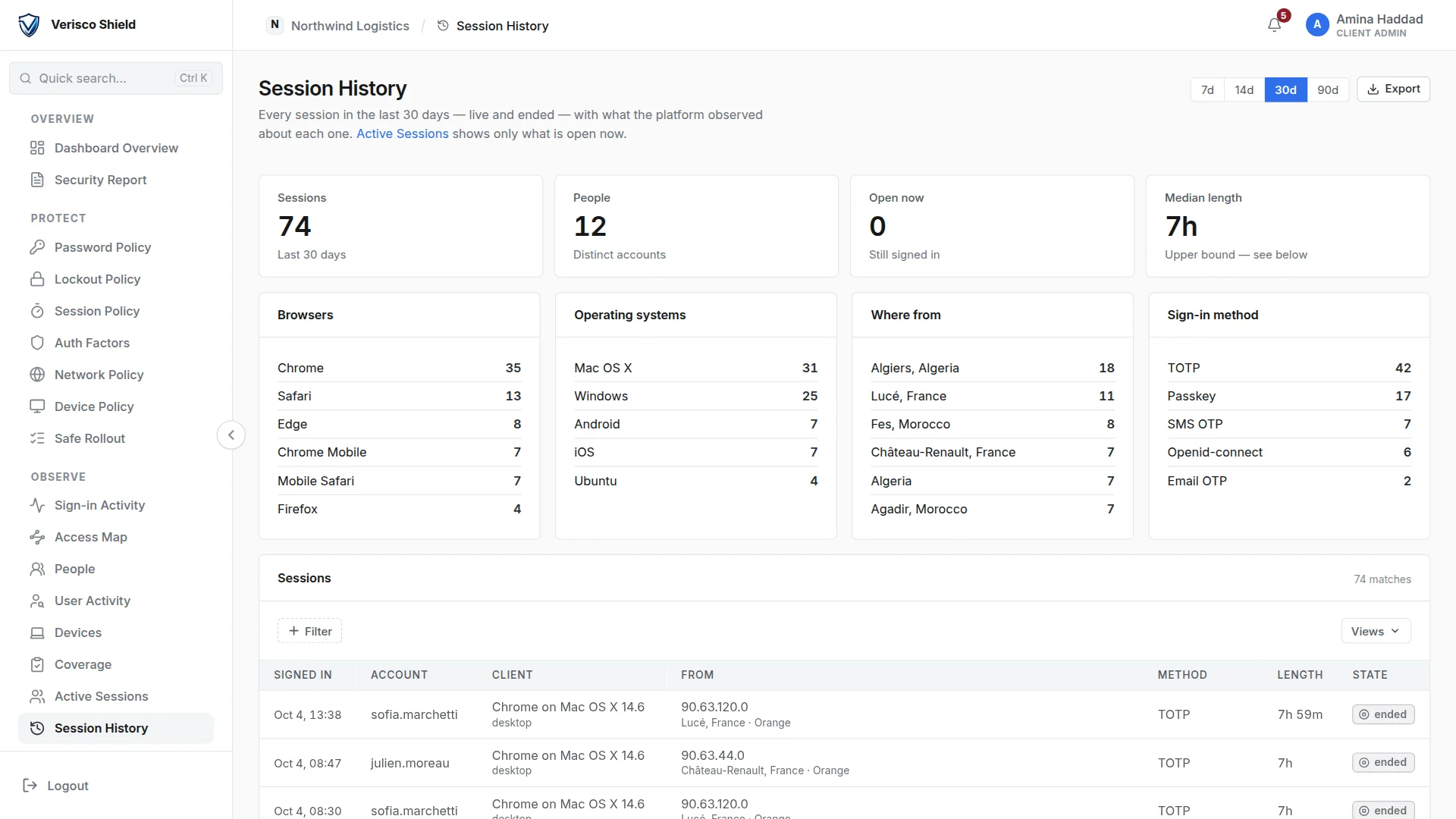
Task: Click IP address 90.63.44.0
Action: pyautogui.click(x=713, y=755)
